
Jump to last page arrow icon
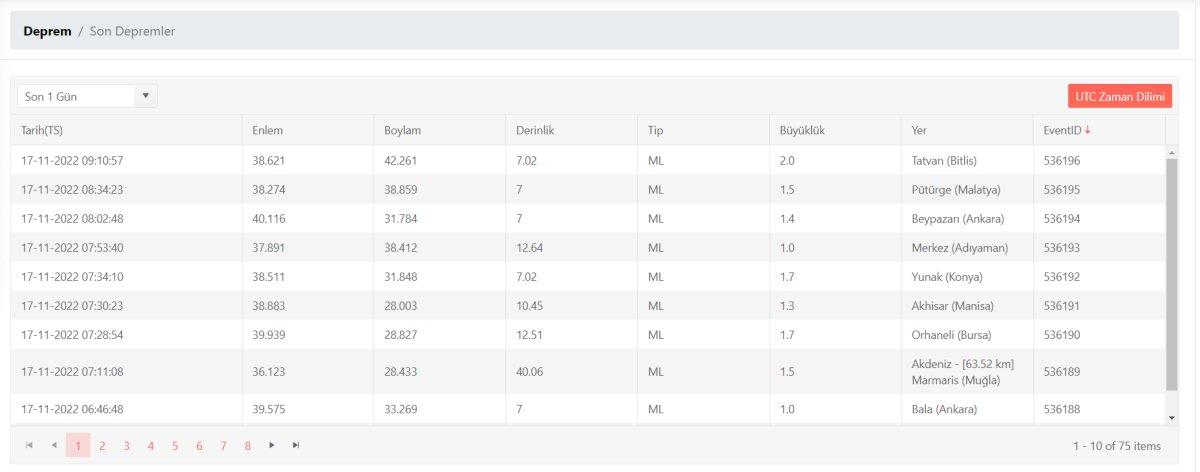296,445
